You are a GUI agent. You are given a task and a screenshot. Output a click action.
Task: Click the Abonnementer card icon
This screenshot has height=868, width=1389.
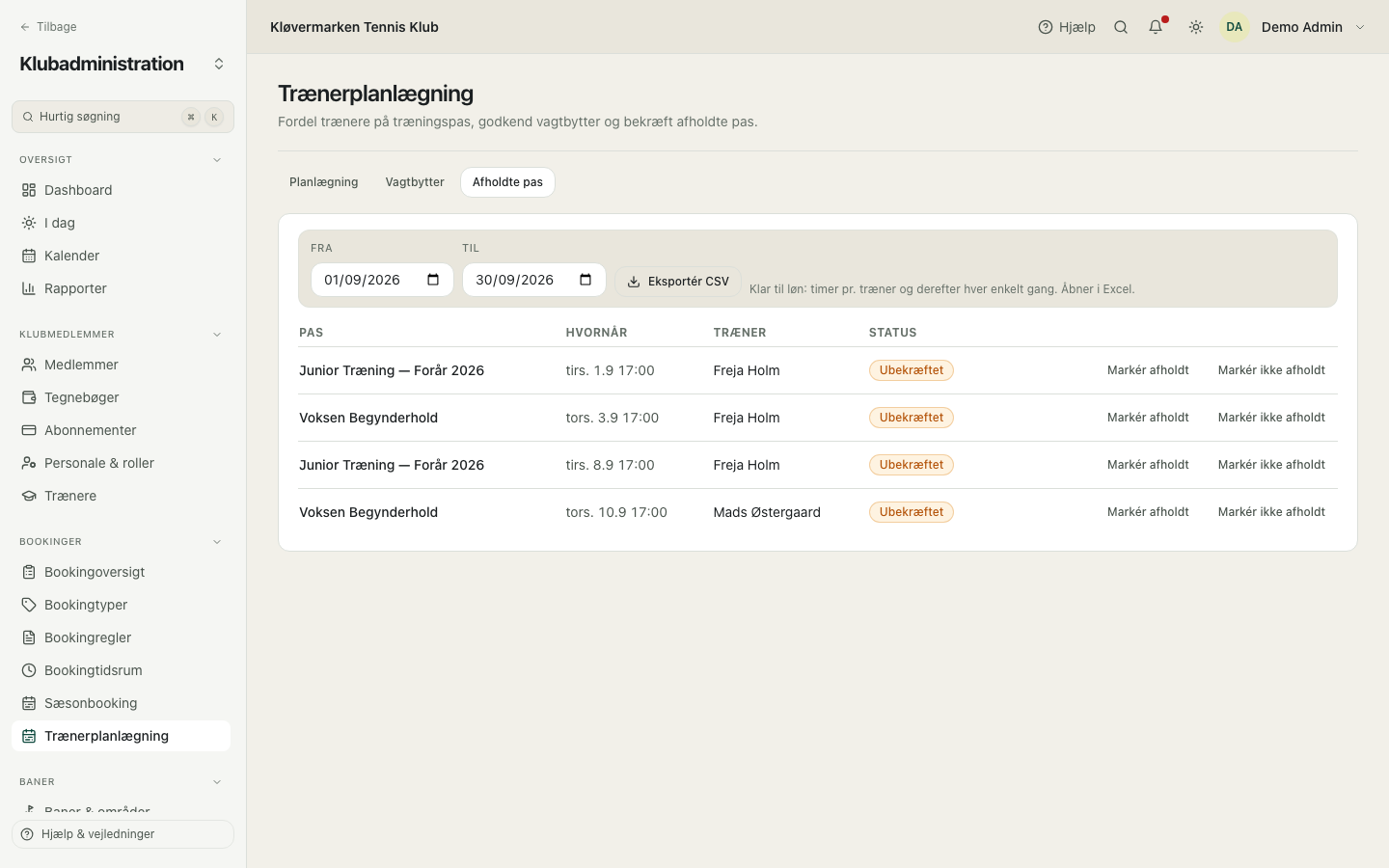(x=29, y=430)
